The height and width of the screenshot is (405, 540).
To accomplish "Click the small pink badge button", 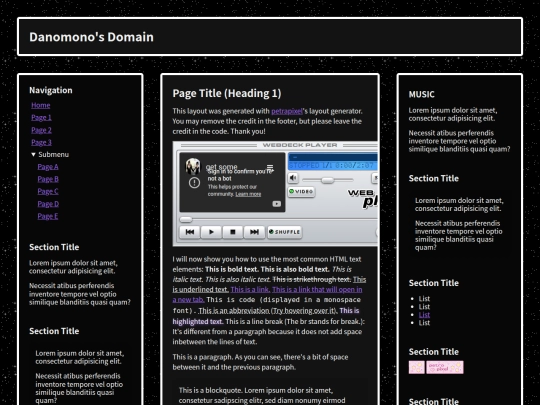I will 416,367.
